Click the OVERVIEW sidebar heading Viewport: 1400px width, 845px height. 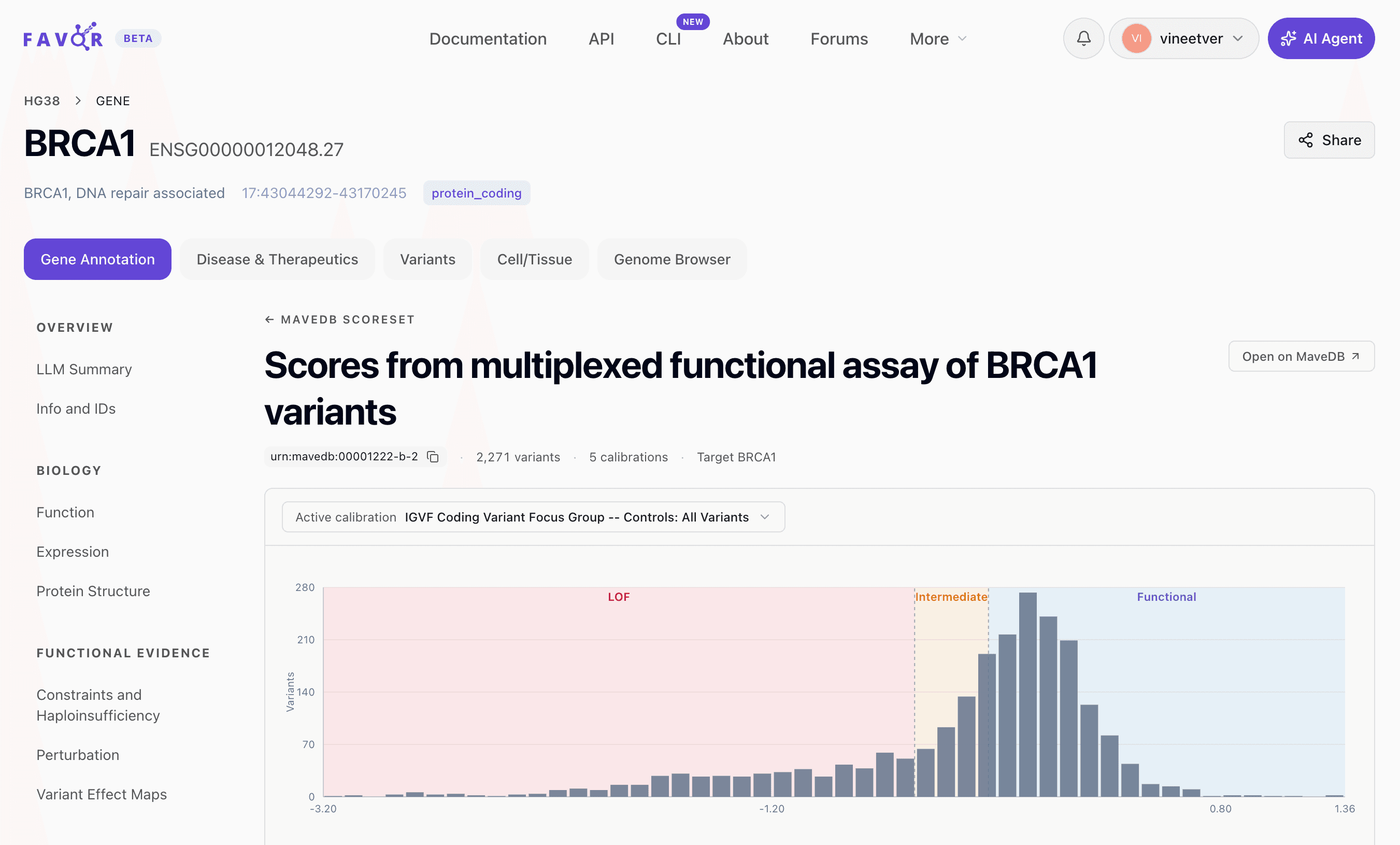pos(75,328)
